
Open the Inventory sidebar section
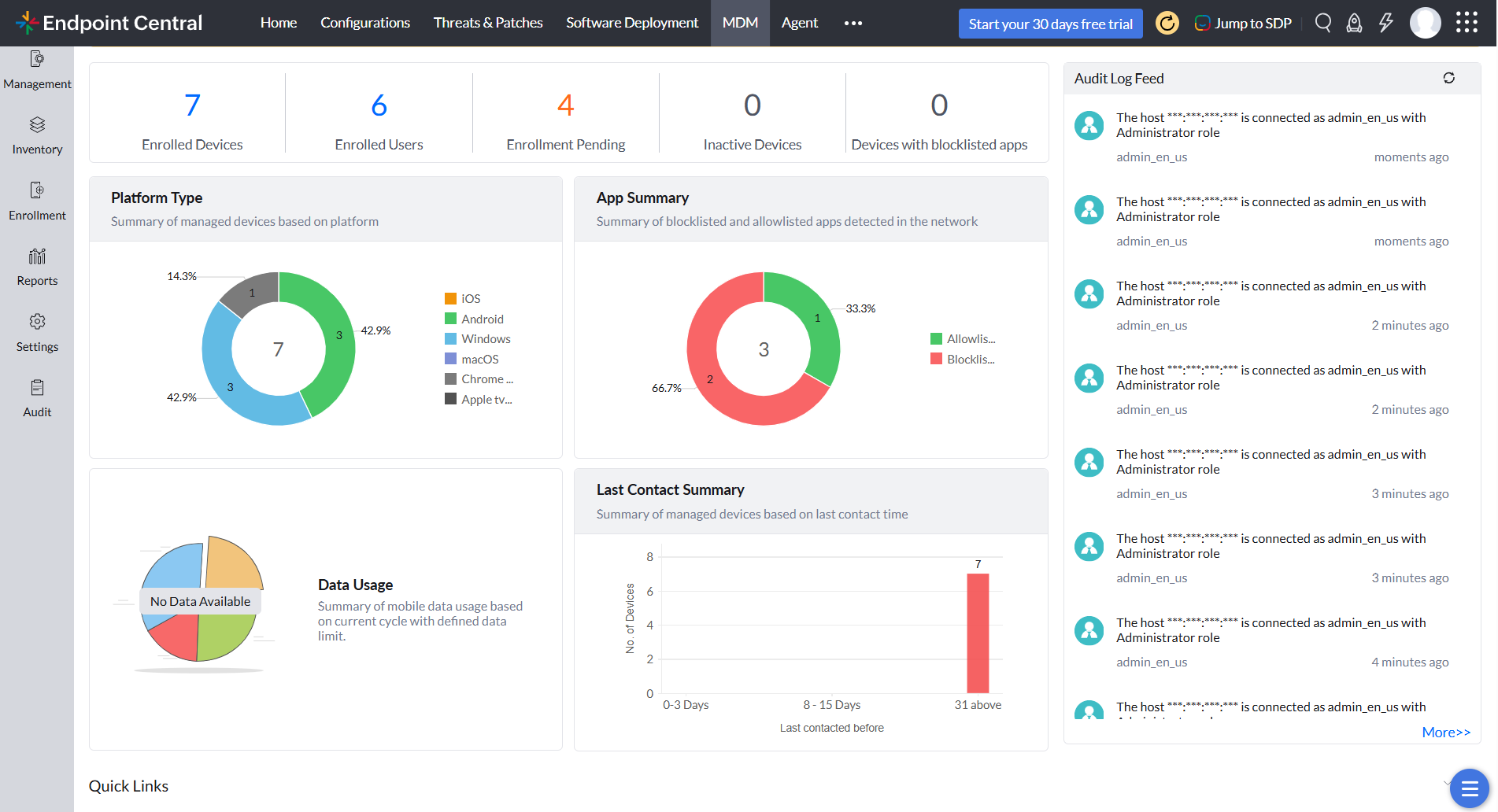(37, 136)
